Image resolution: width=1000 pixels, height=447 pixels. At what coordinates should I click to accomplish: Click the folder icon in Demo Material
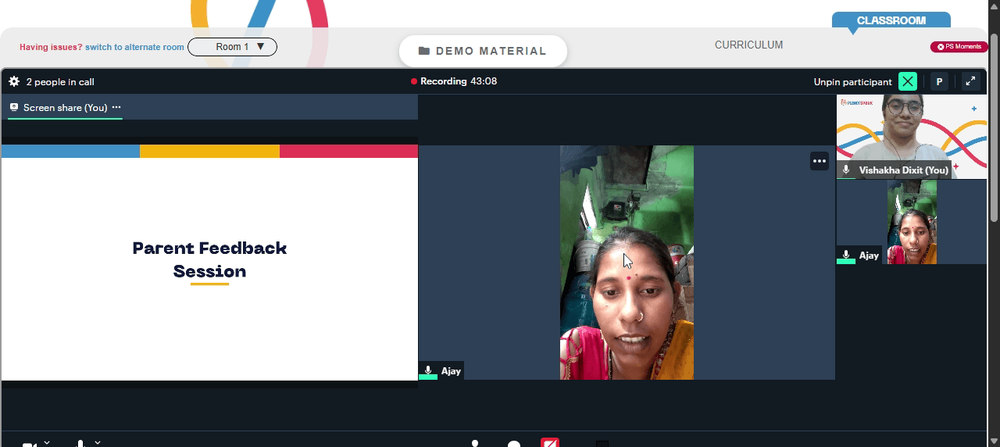[x=424, y=51]
